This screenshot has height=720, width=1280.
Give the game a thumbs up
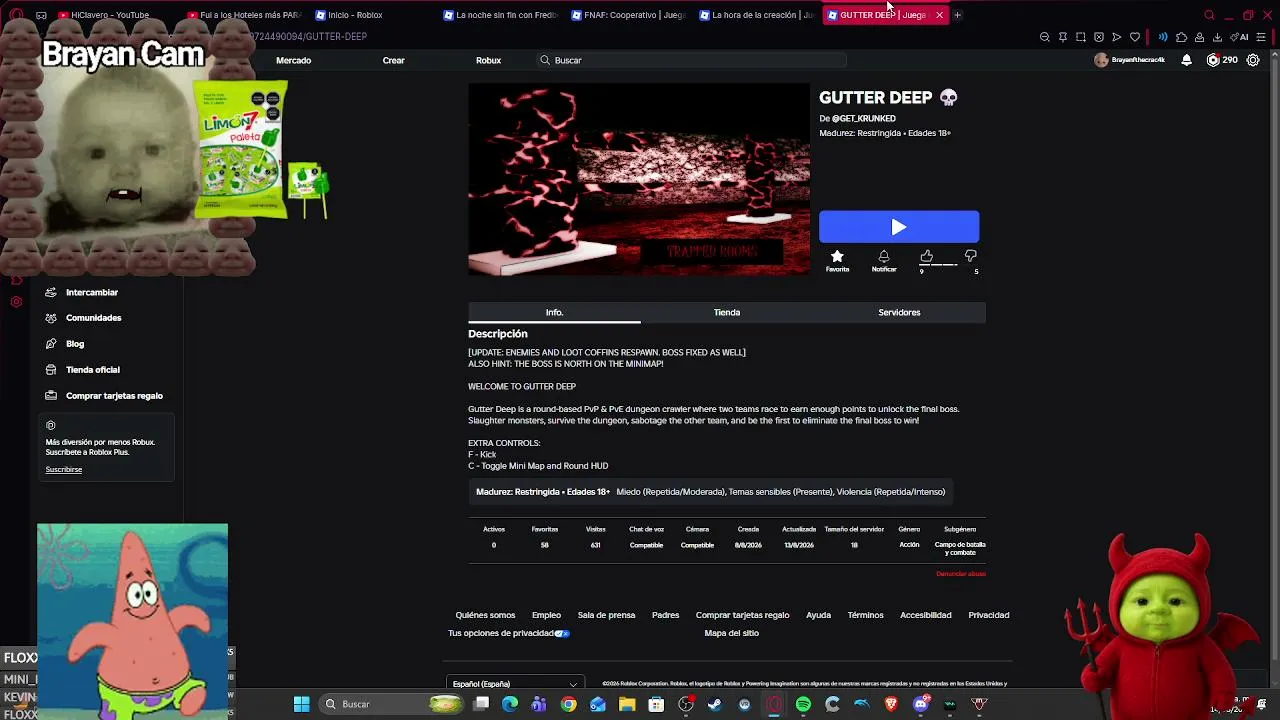pyautogui.click(x=926, y=257)
